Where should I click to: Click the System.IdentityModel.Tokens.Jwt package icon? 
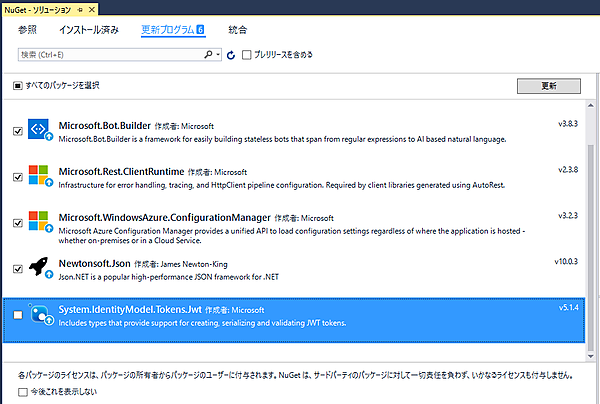(40, 314)
